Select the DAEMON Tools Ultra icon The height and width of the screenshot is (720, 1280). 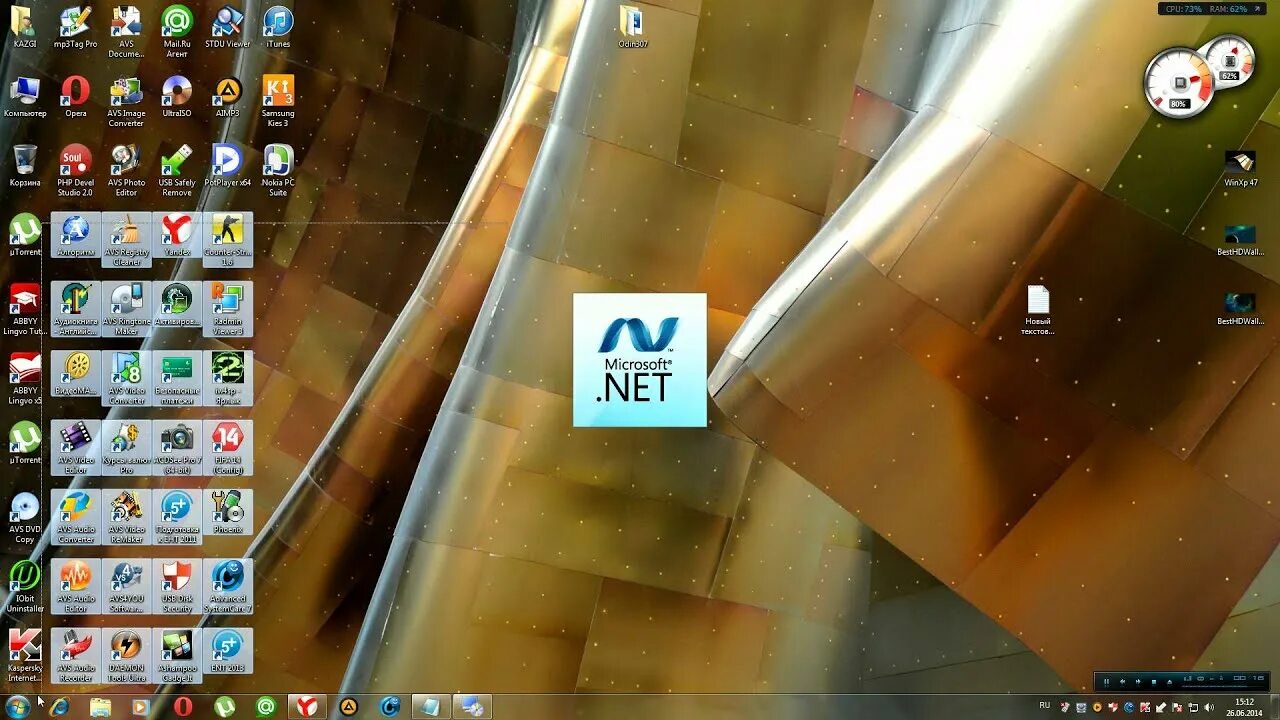tap(126, 656)
